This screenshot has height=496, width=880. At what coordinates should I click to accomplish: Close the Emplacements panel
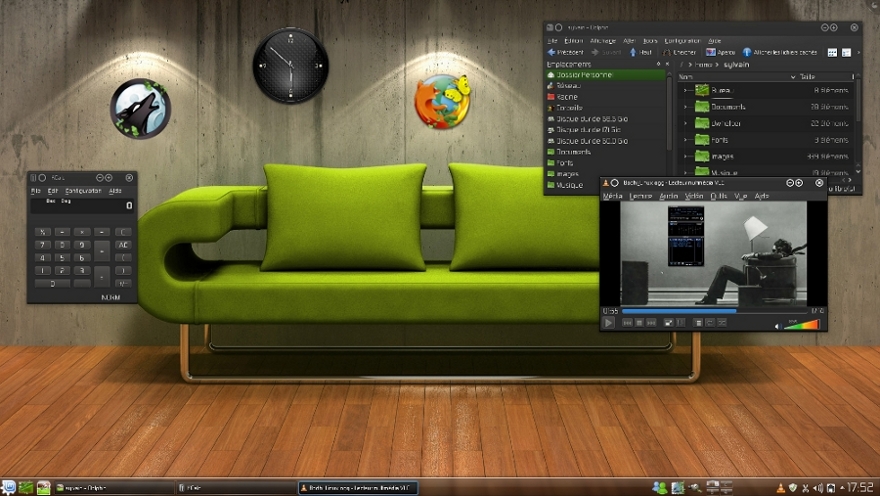coord(667,65)
